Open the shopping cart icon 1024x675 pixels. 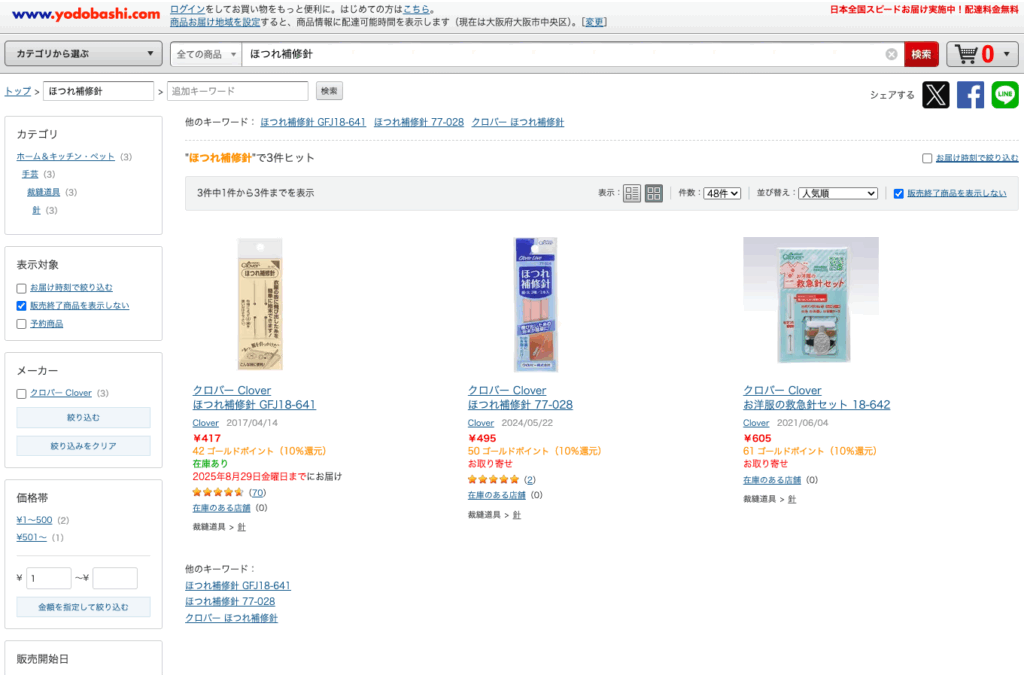click(x=967, y=54)
